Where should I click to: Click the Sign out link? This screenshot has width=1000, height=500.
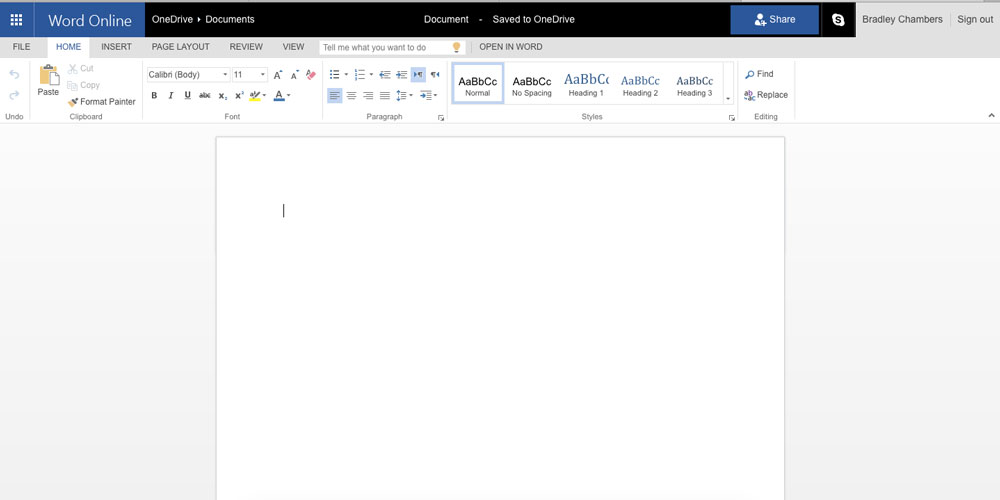coord(975,20)
